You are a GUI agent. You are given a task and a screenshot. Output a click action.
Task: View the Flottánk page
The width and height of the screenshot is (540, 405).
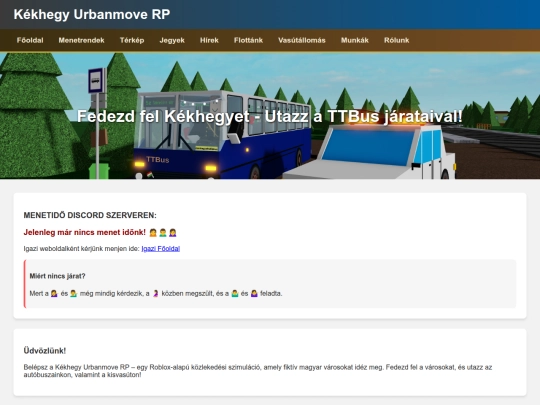click(x=248, y=40)
